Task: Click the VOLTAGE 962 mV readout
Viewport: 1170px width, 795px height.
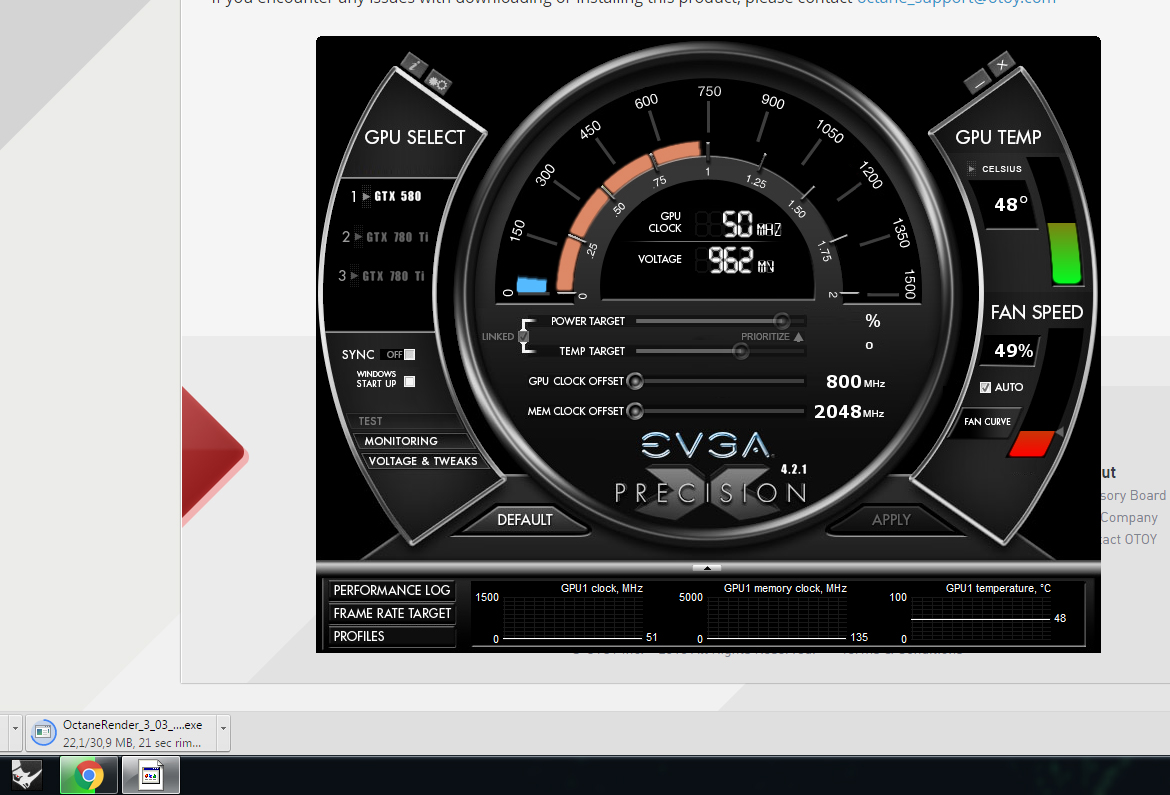Action: click(735, 260)
